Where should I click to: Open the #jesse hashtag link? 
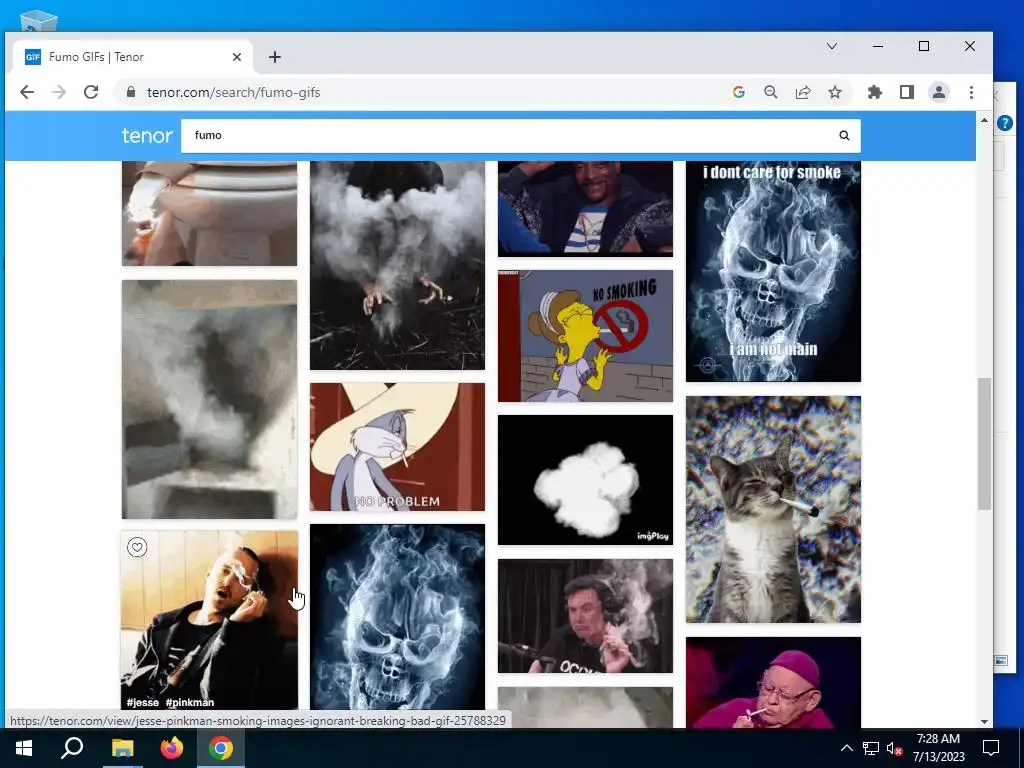142,702
